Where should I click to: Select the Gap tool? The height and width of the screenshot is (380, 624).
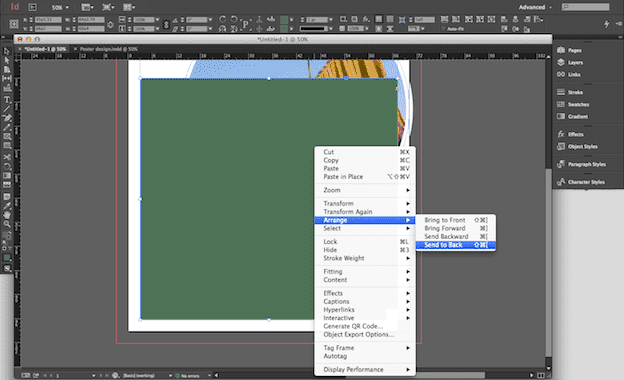click(x=7, y=79)
